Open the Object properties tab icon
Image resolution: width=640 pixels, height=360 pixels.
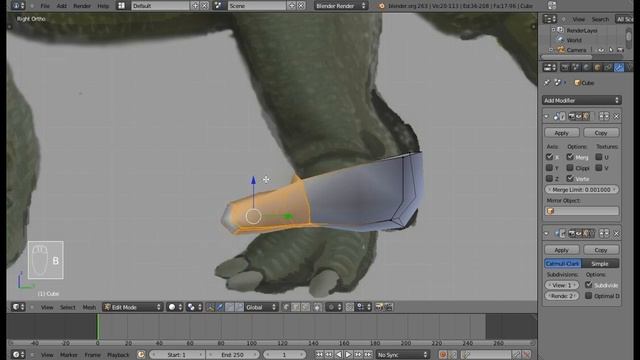click(x=598, y=67)
